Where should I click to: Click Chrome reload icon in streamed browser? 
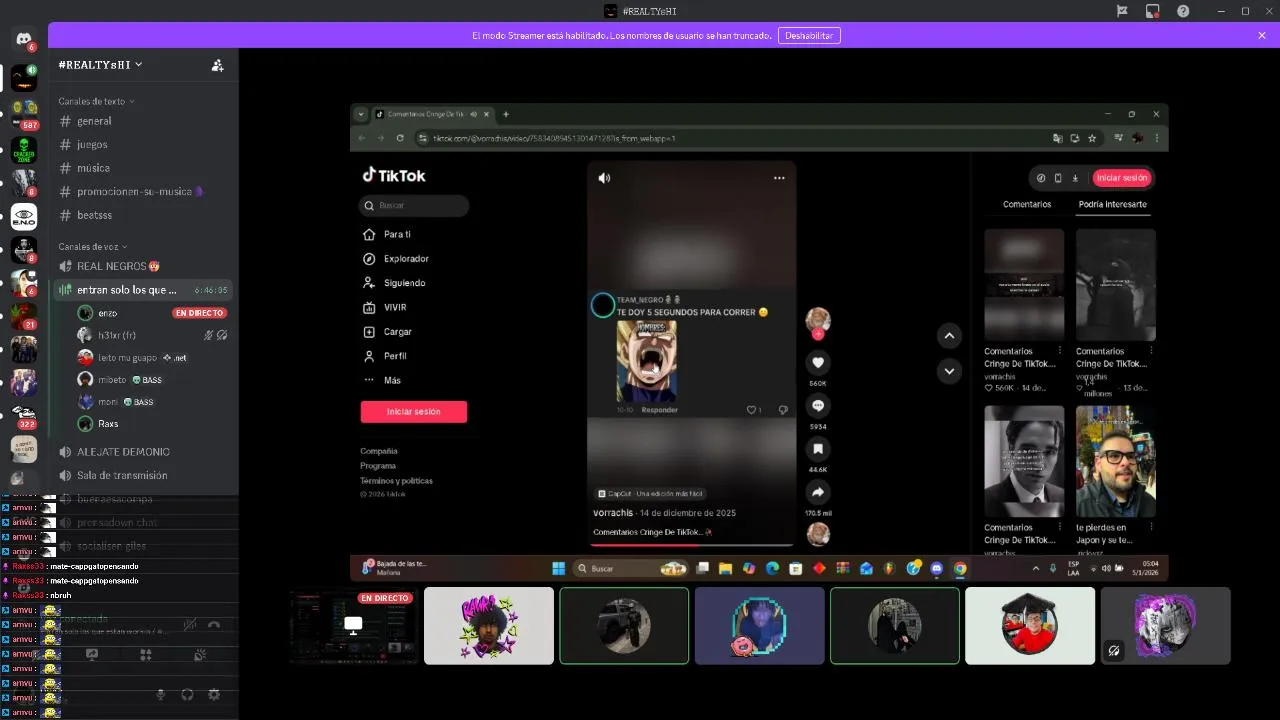400,138
